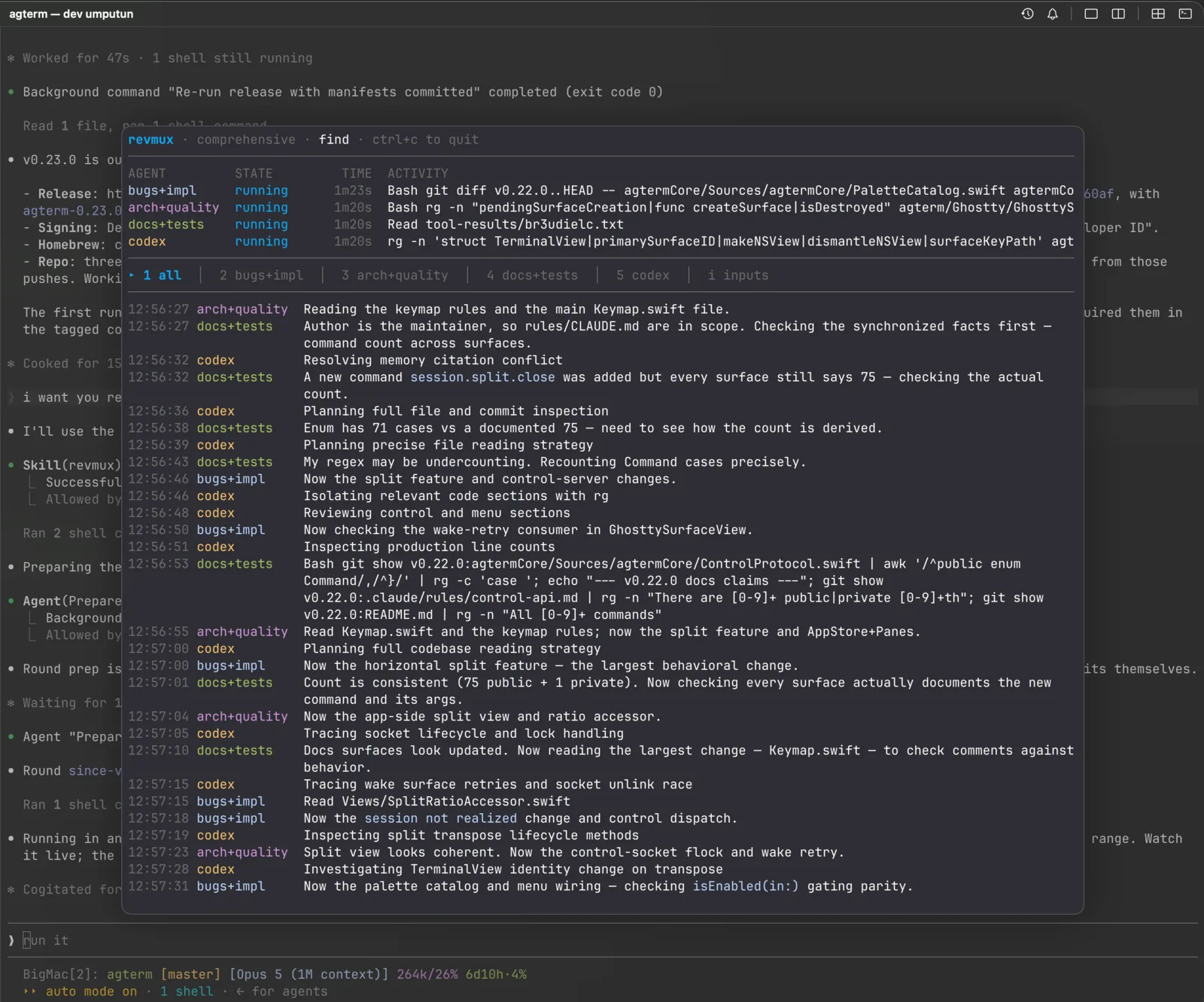Click log line 'Planning full file and commit inspection'
The height and width of the screenshot is (1002, 1204).
pos(456,411)
